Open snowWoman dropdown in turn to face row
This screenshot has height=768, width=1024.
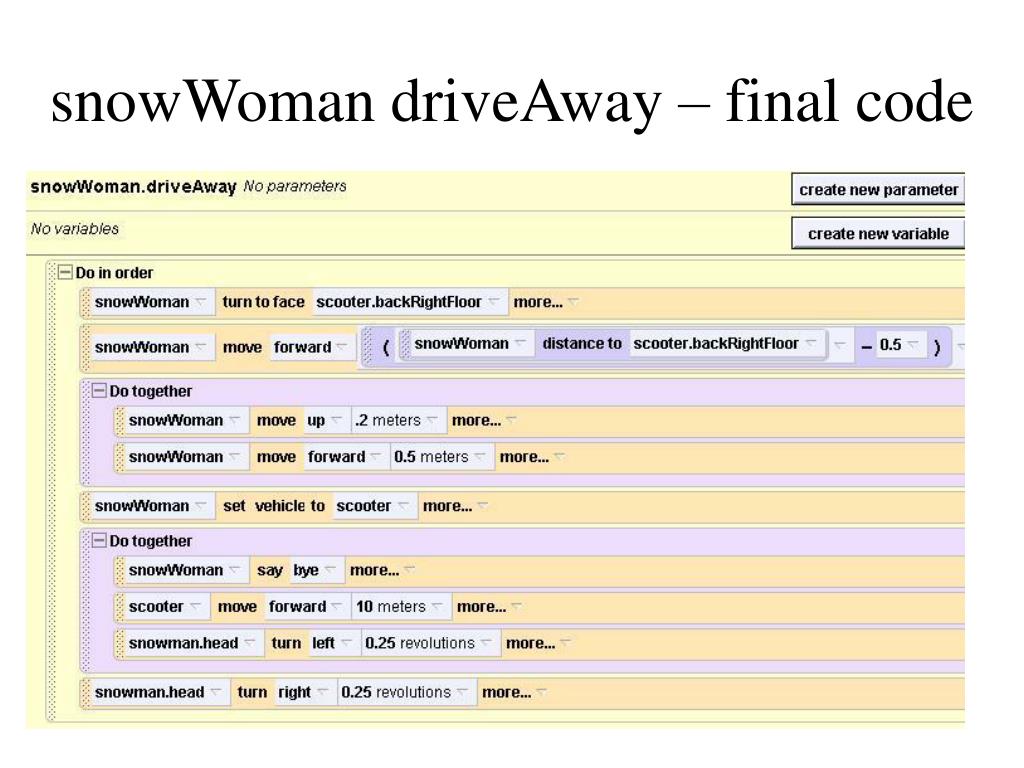[151, 302]
